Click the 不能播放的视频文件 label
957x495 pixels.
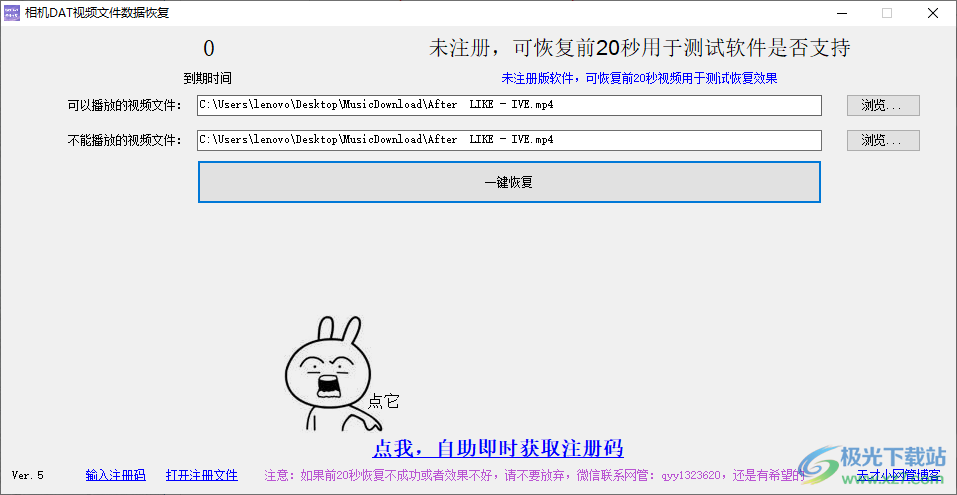coord(125,140)
